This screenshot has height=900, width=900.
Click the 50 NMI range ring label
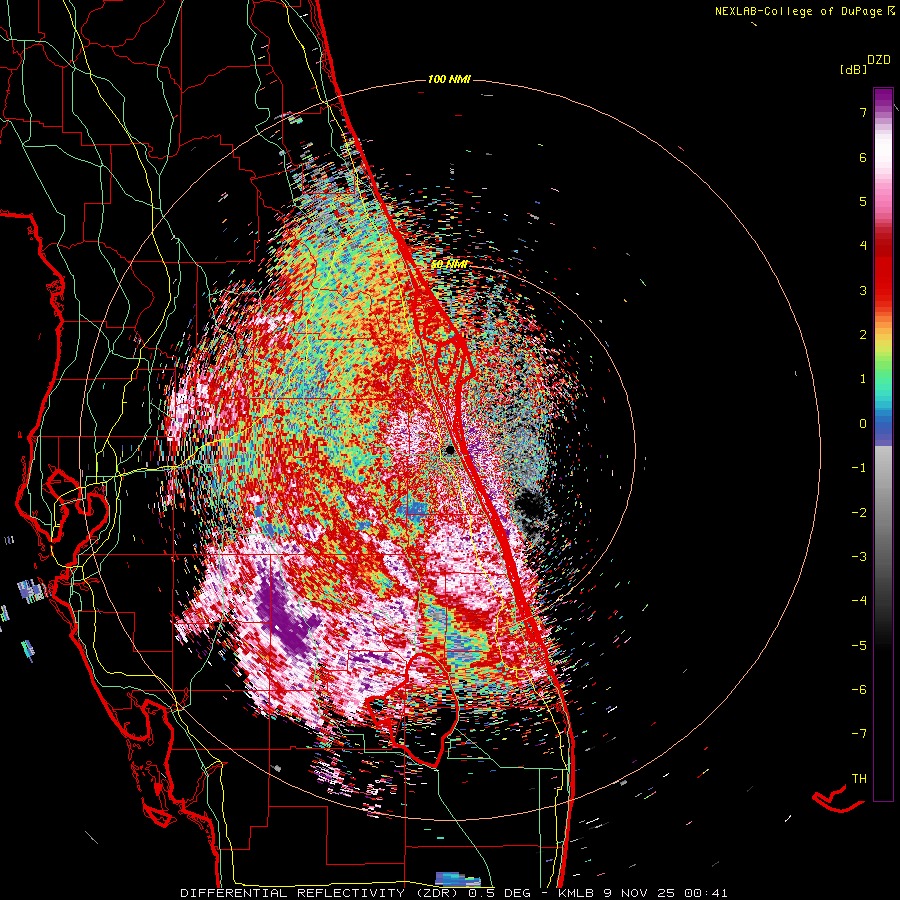click(449, 265)
